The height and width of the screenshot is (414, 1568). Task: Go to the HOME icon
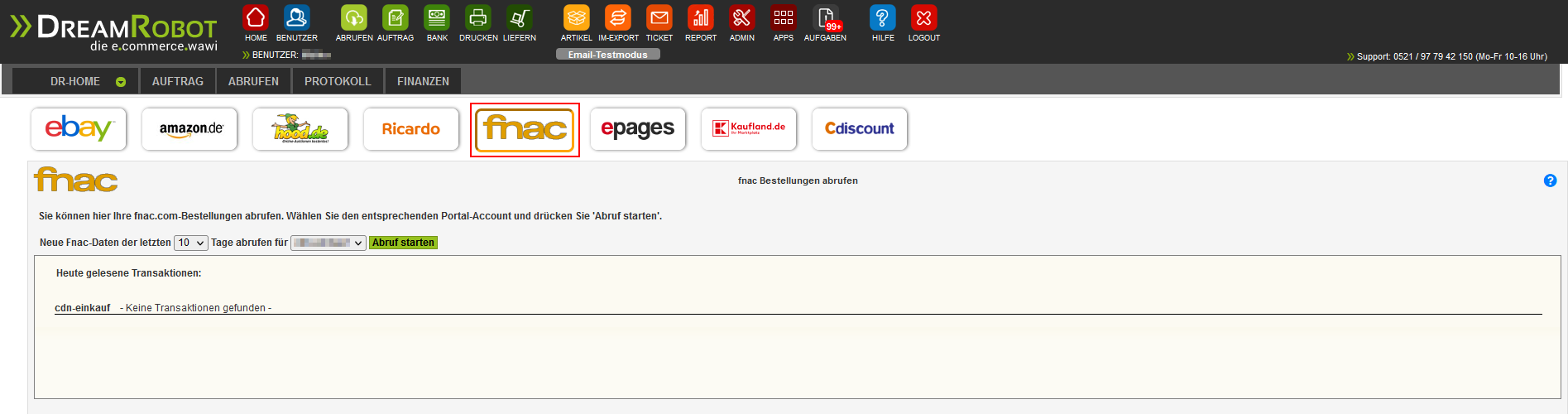(x=256, y=17)
